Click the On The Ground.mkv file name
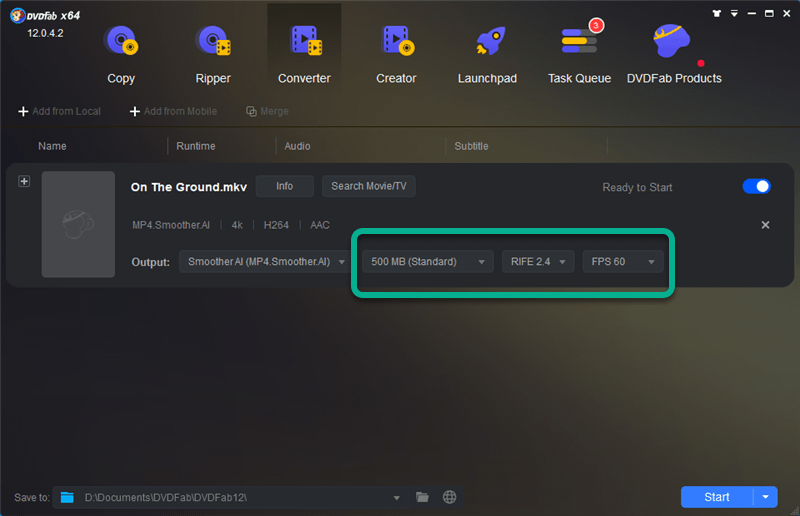Screen dimensions: 800x516 tap(189, 187)
